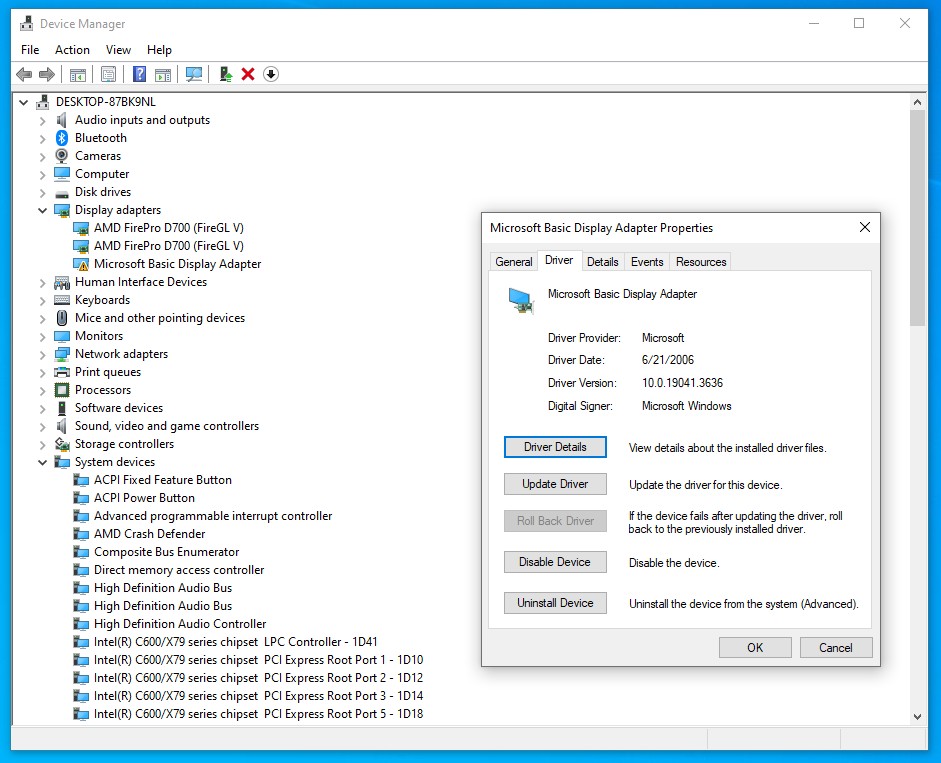The width and height of the screenshot is (941, 763).
Task: Click Cancel in the Properties dialog
Action: [x=836, y=648]
